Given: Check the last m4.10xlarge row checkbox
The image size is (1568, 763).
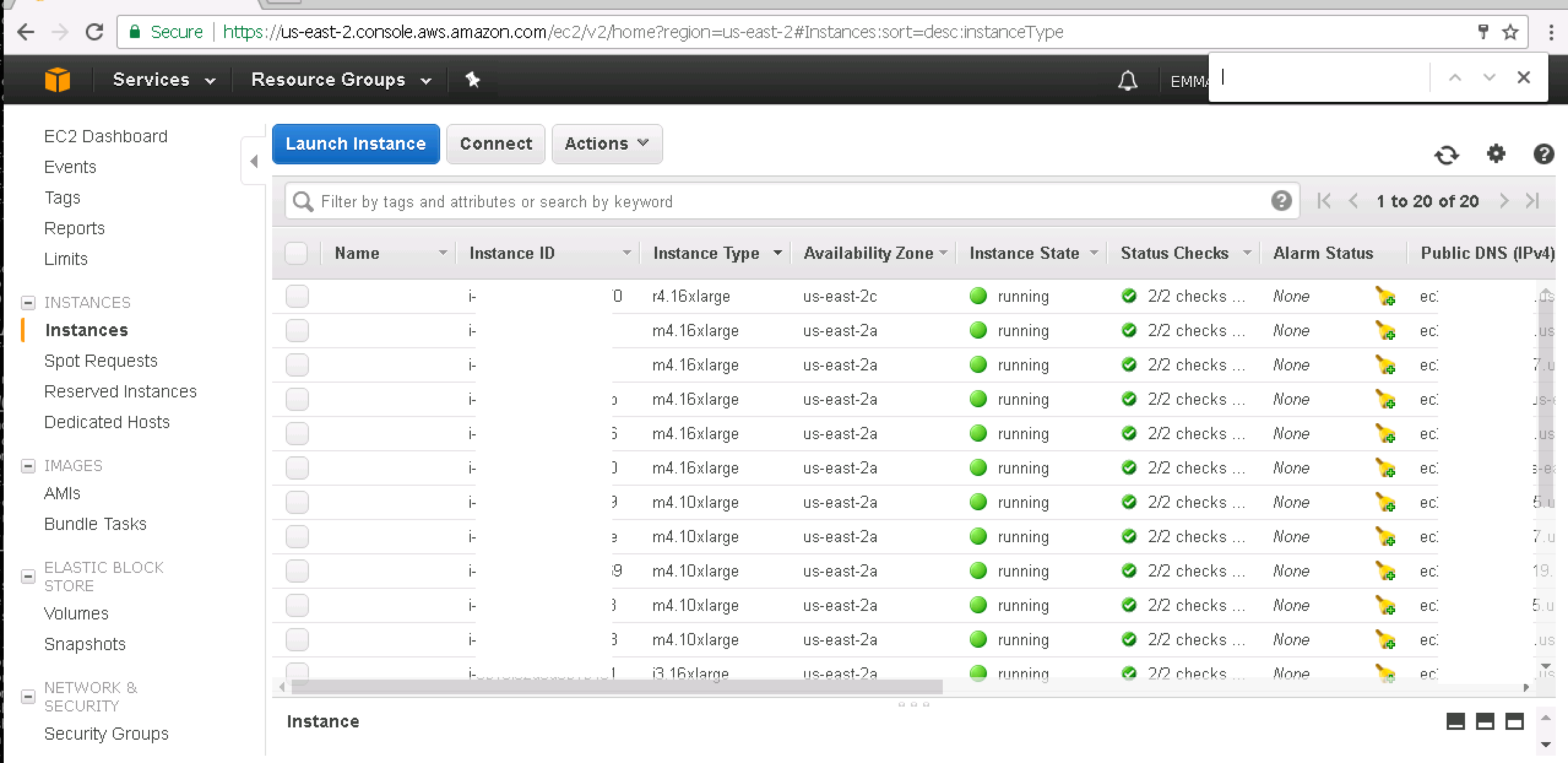Looking at the screenshot, I should pyautogui.click(x=297, y=640).
